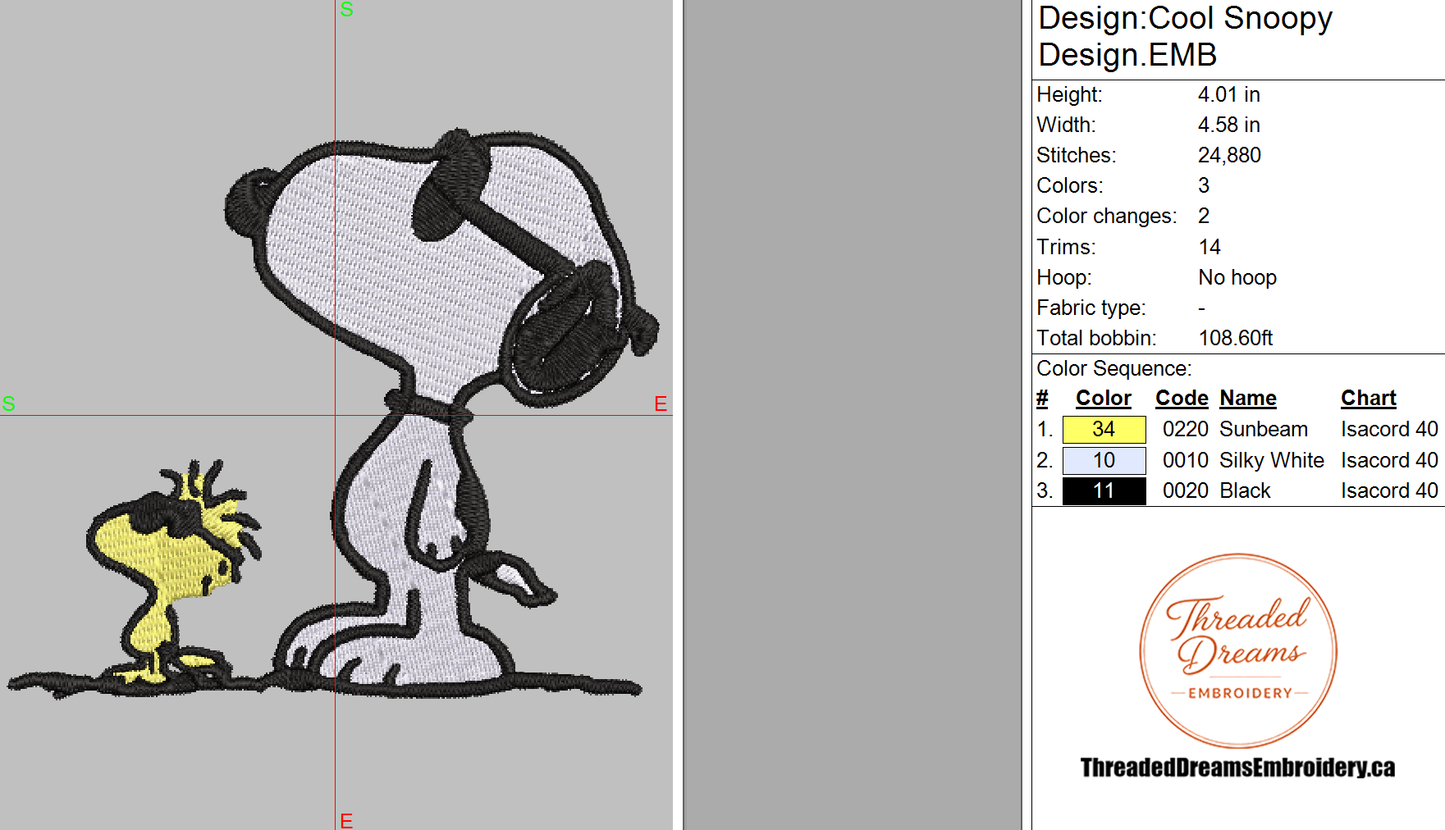Click the Threaded Dreams Embroidery circular logo
This screenshot has height=830, width=1445.
click(x=1238, y=651)
